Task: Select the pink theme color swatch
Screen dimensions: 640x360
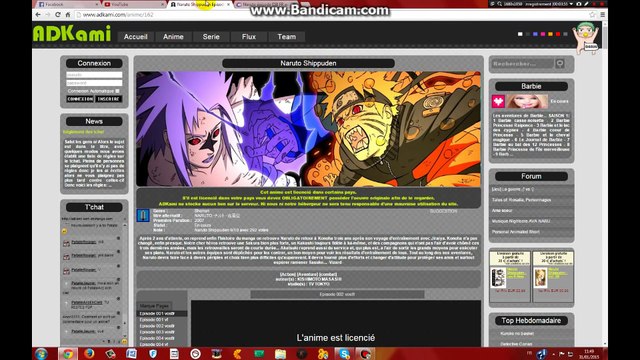Action: pyautogui.click(x=543, y=34)
